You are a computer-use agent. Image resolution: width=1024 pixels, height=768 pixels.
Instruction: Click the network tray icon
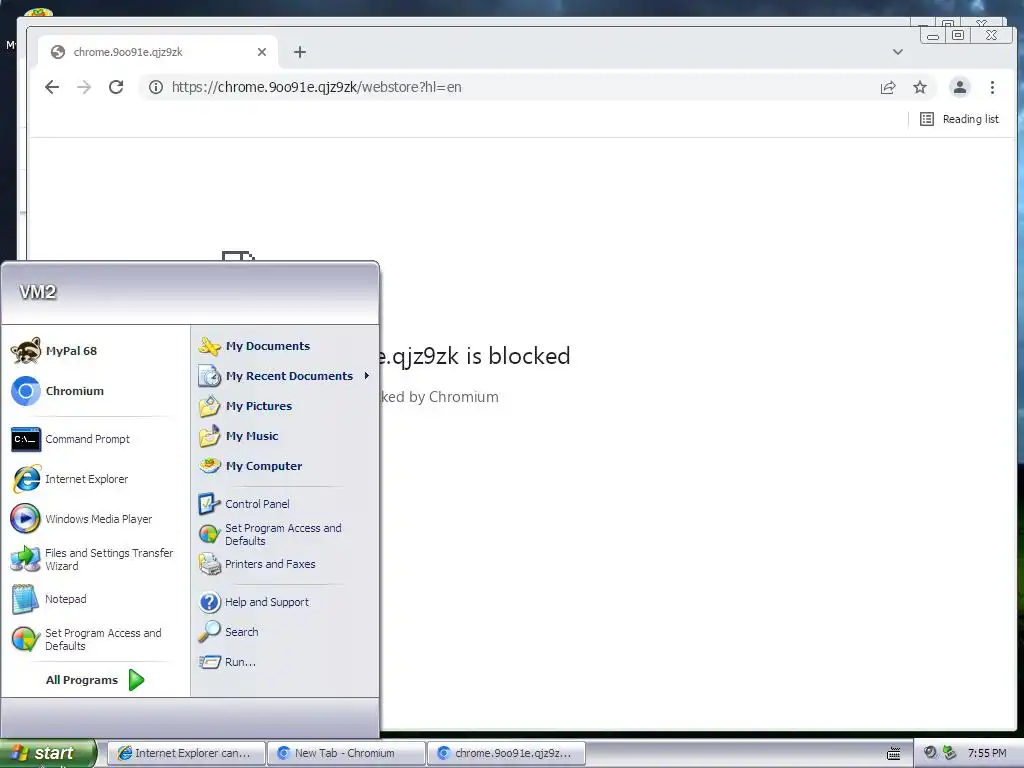tap(949, 753)
